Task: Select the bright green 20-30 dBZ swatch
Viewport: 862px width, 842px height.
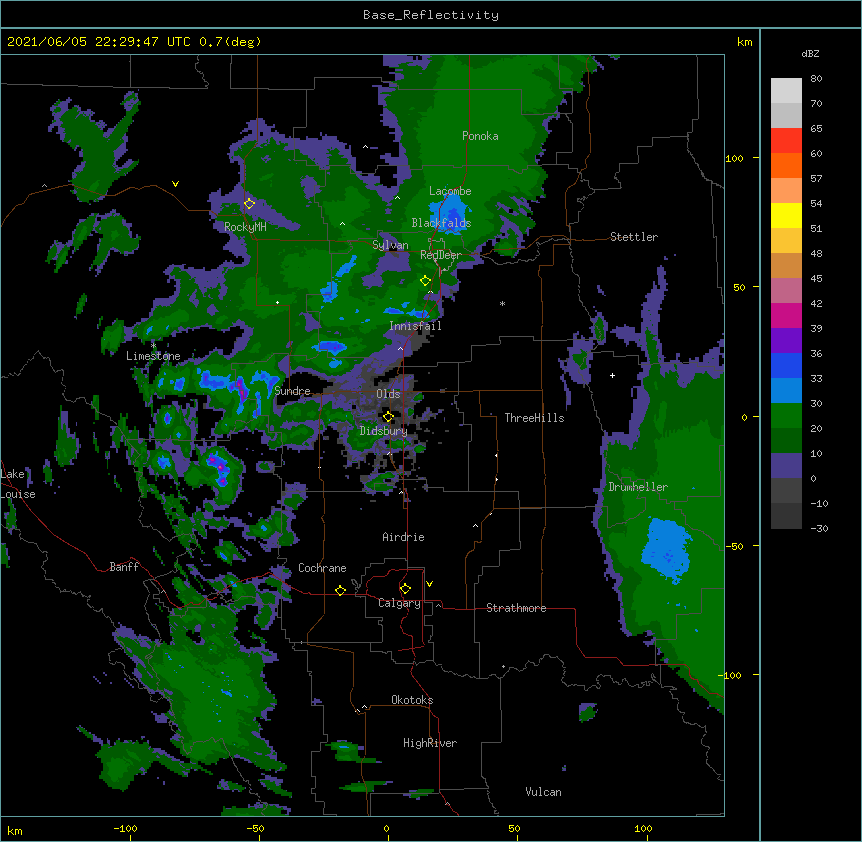Action: [x=786, y=416]
